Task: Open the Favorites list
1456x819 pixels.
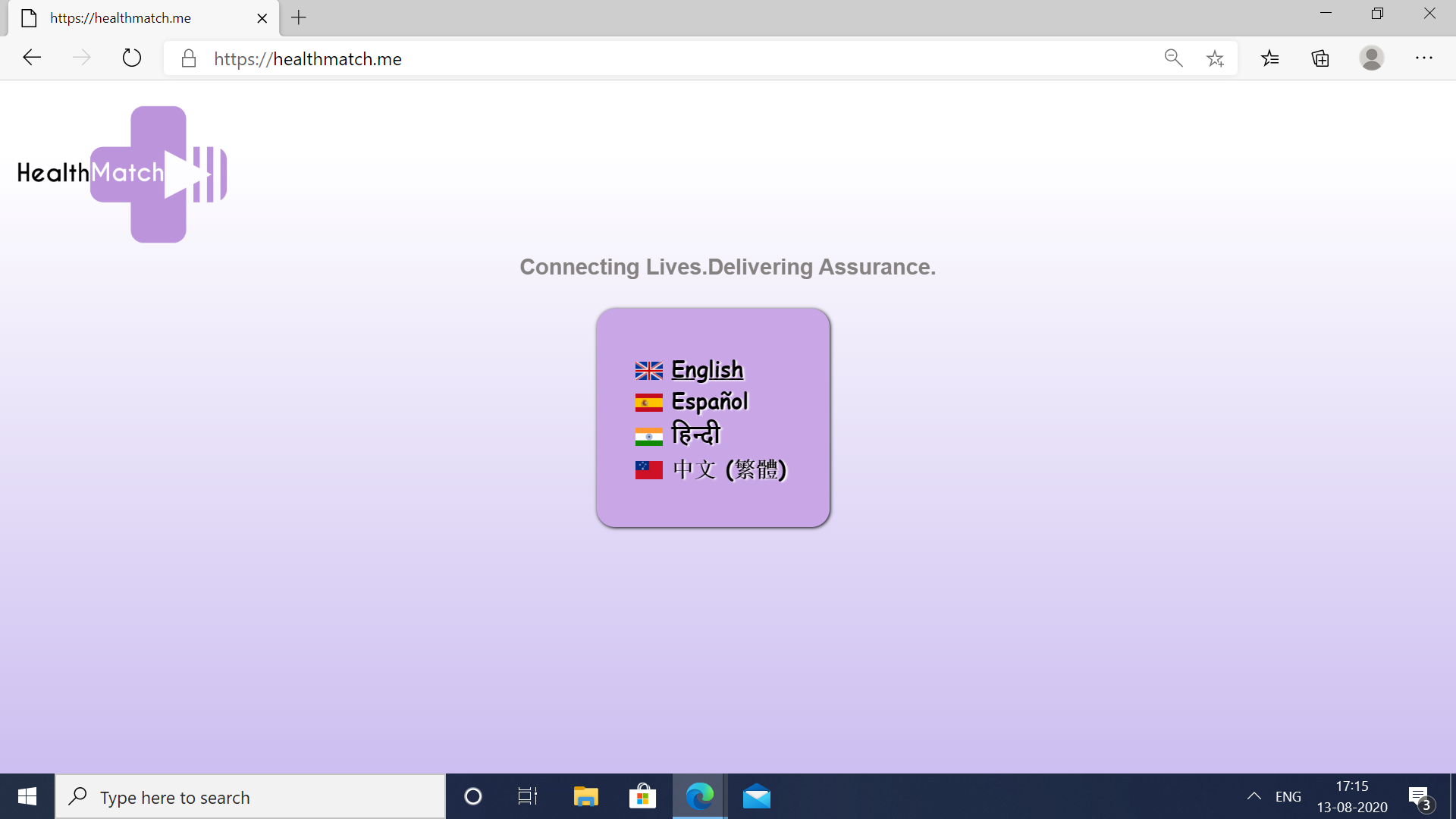Action: pos(1270,58)
